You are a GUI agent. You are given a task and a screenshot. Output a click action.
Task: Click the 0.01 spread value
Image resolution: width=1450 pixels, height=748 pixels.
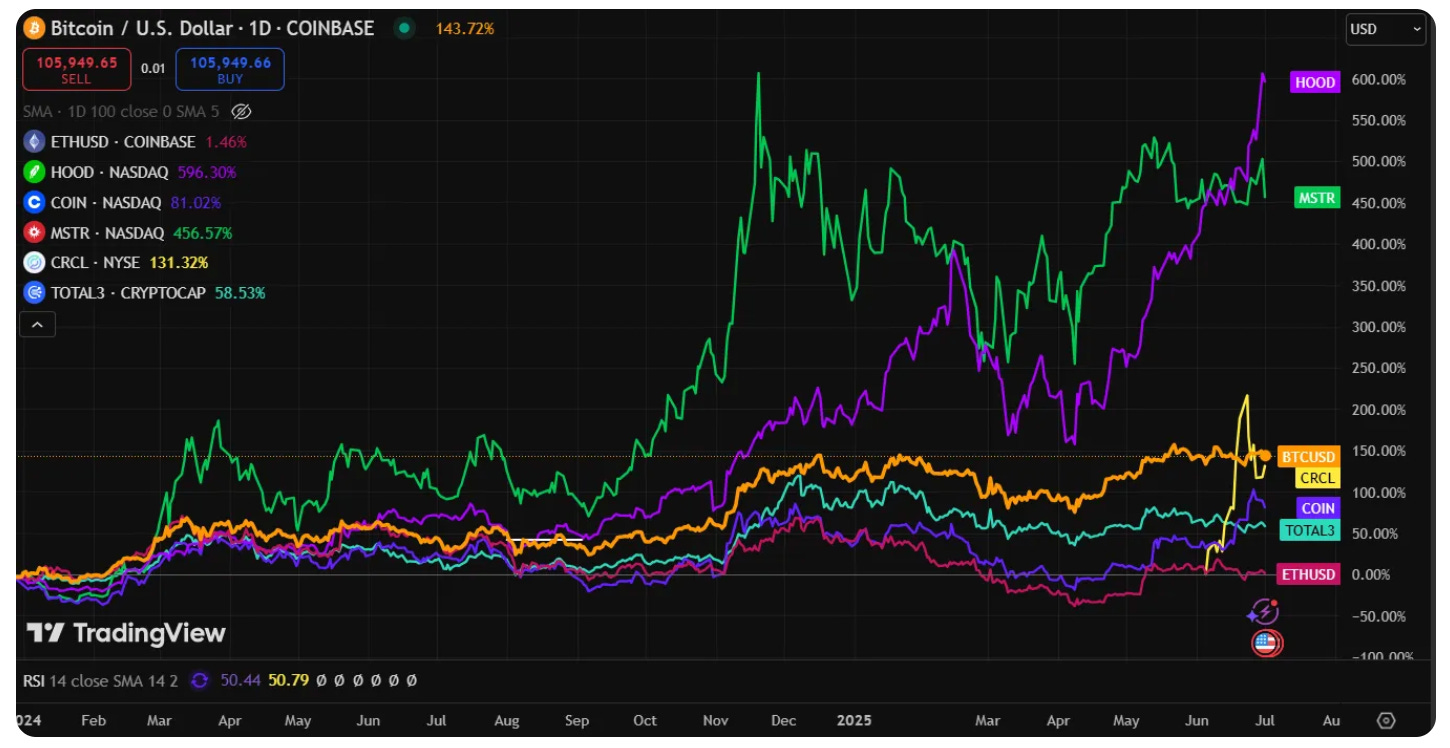click(x=153, y=68)
